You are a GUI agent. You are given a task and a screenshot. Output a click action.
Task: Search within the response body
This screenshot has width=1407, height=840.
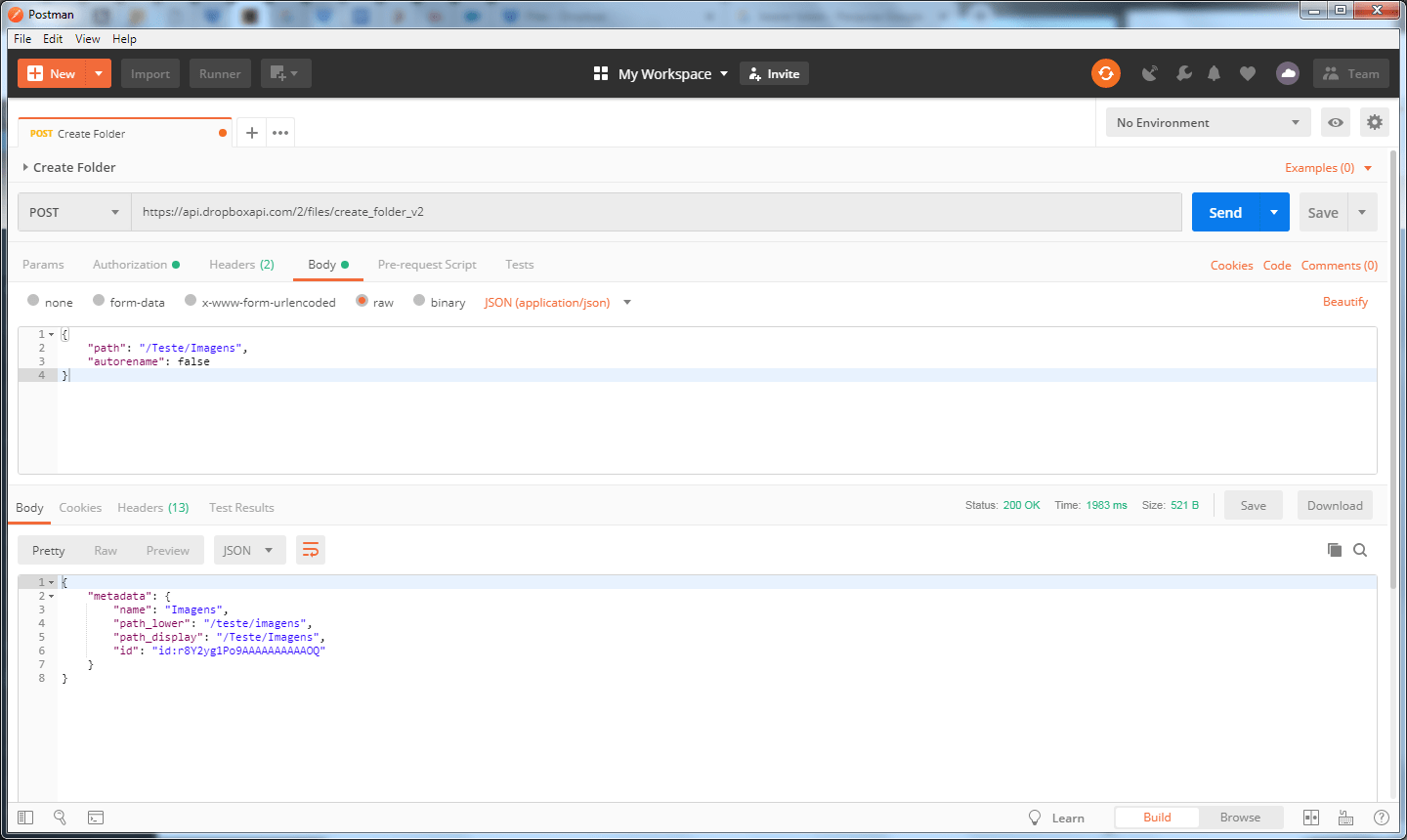(1359, 550)
